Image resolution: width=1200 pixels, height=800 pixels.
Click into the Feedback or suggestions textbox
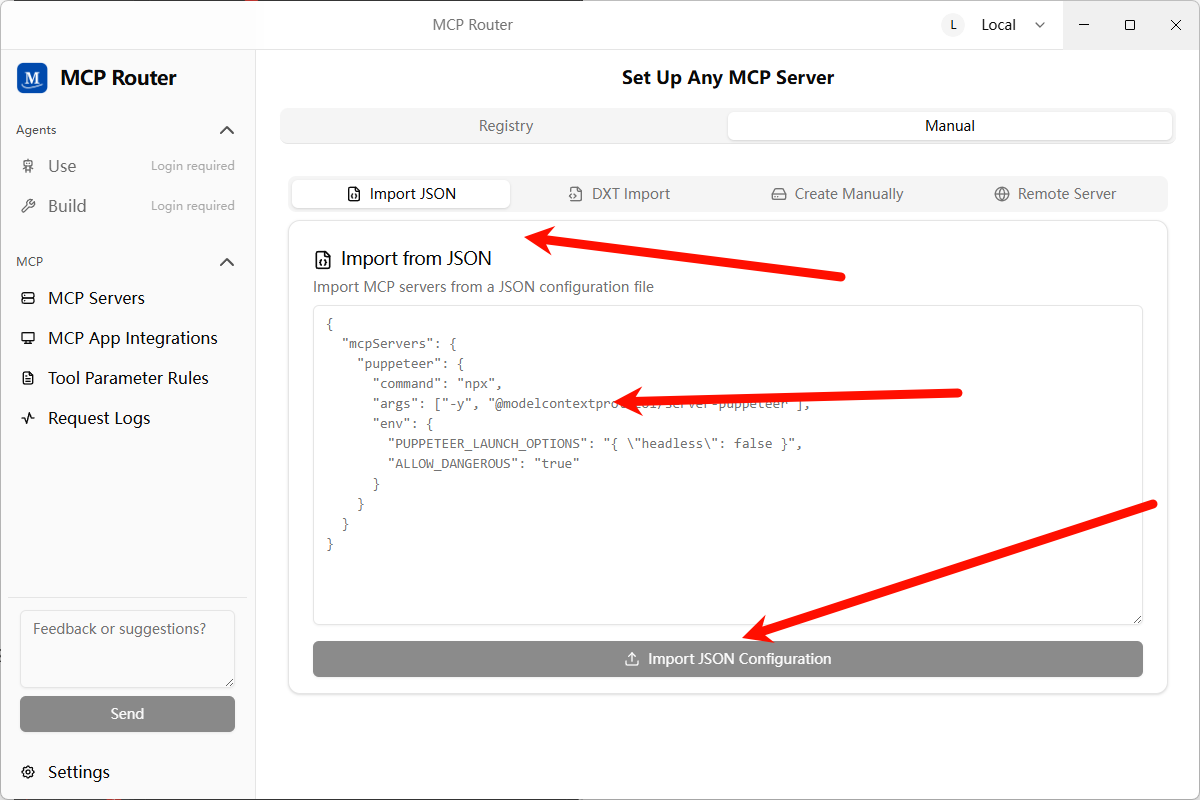pyautogui.click(x=127, y=648)
